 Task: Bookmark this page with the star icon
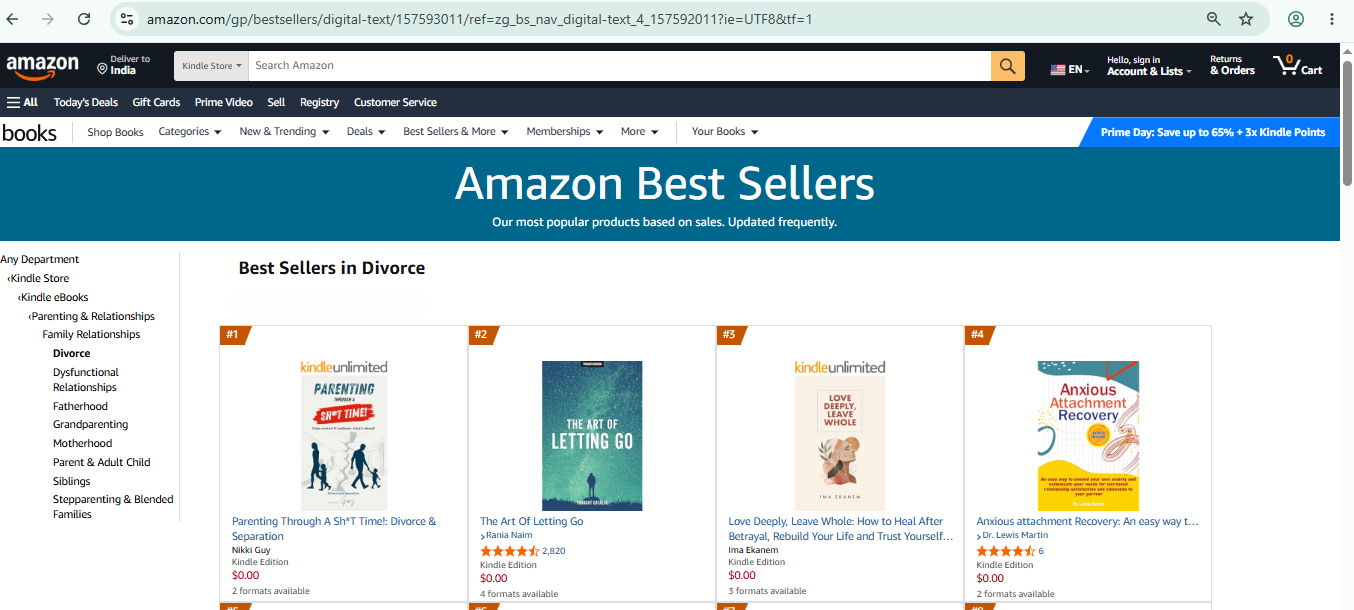(x=1246, y=19)
